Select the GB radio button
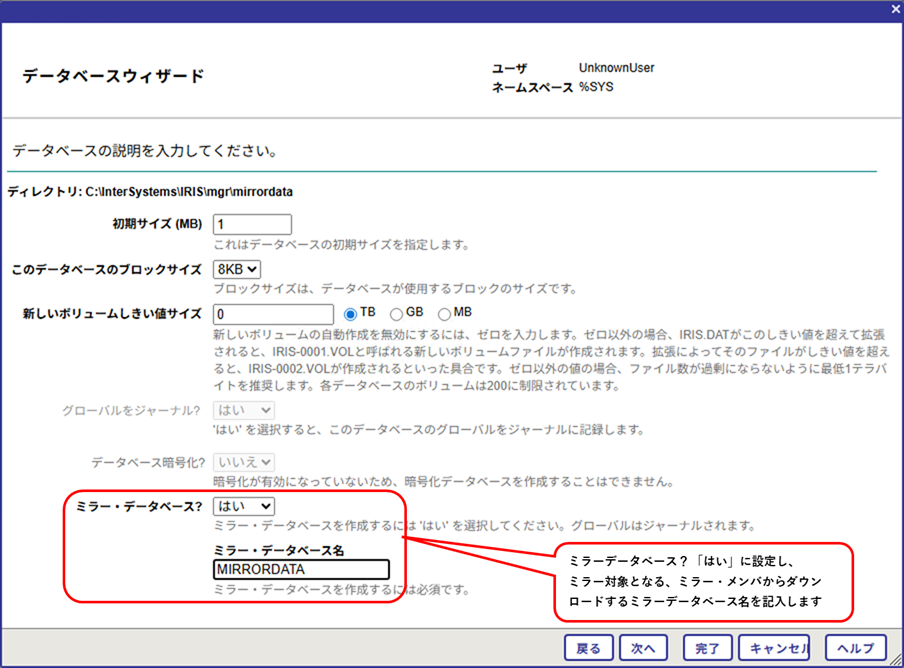Image resolution: width=904 pixels, height=668 pixels. pos(396,314)
